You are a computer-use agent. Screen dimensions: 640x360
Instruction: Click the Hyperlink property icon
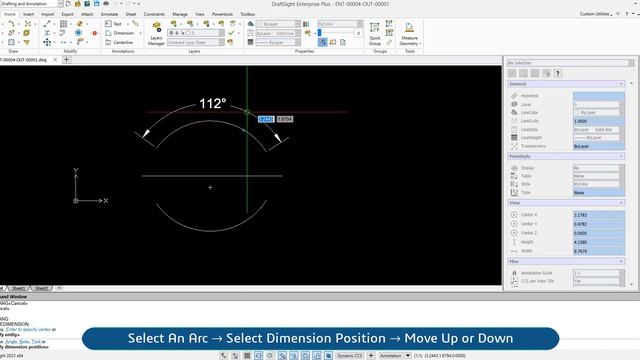(x=514, y=96)
